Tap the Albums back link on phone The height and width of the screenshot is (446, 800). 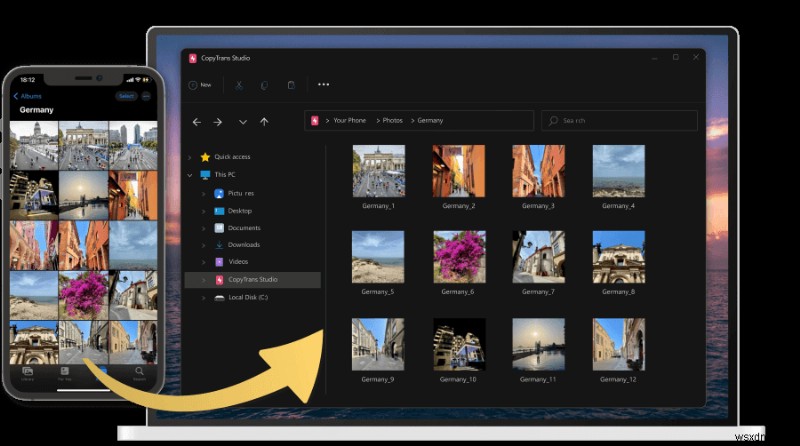click(x=28, y=96)
